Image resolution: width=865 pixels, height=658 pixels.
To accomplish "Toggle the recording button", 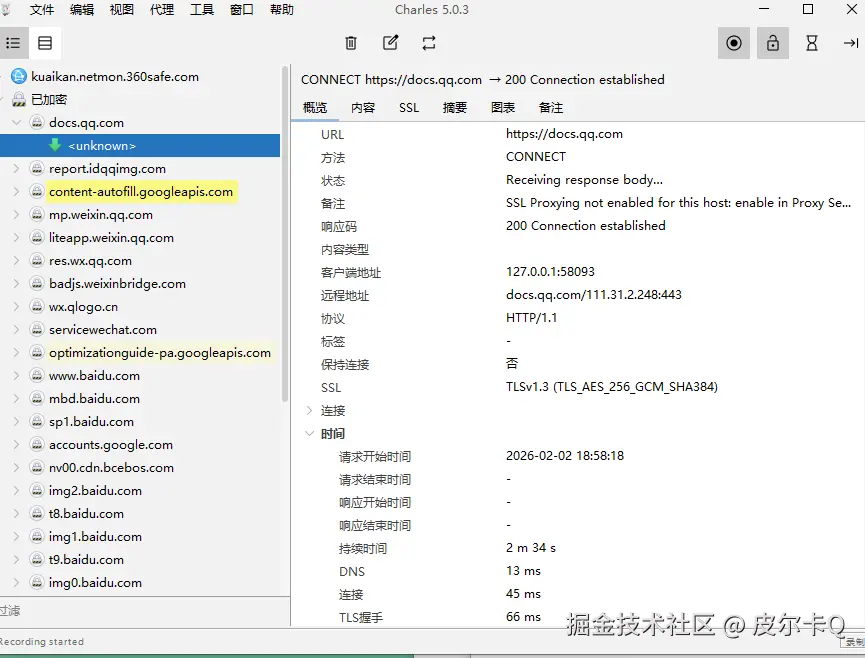I will click(x=734, y=43).
